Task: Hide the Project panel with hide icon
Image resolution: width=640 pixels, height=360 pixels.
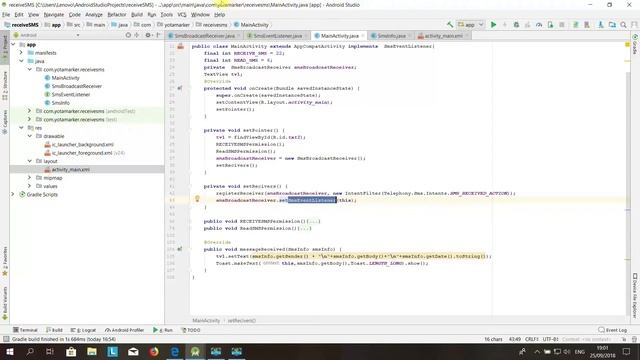Action: [x=158, y=36]
